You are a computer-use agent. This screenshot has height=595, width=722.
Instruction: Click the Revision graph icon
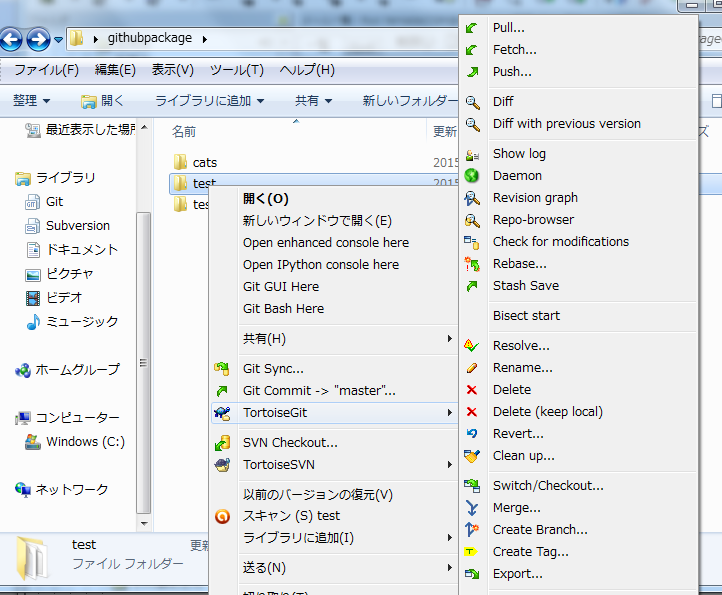click(472, 198)
